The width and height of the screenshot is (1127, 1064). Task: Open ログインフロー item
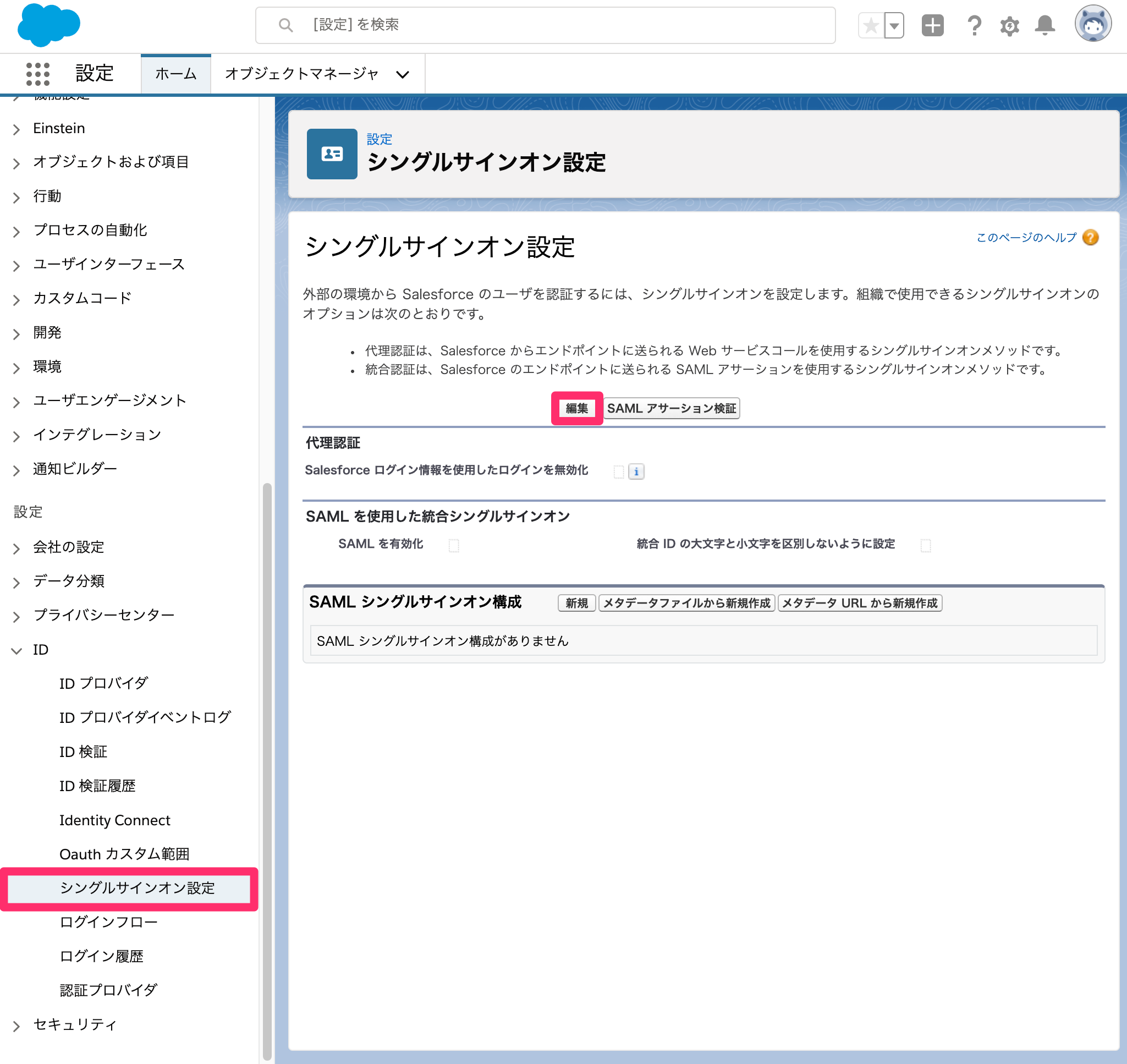point(109,922)
